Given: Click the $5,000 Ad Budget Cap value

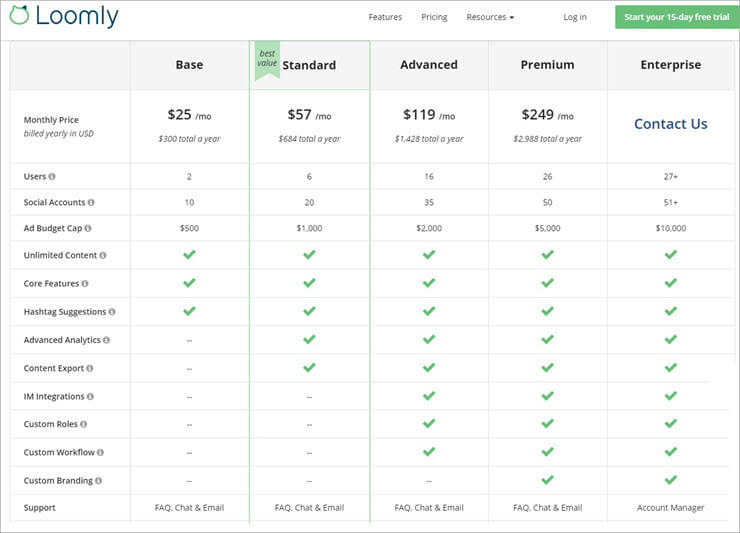Looking at the screenshot, I should pyautogui.click(x=547, y=228).
